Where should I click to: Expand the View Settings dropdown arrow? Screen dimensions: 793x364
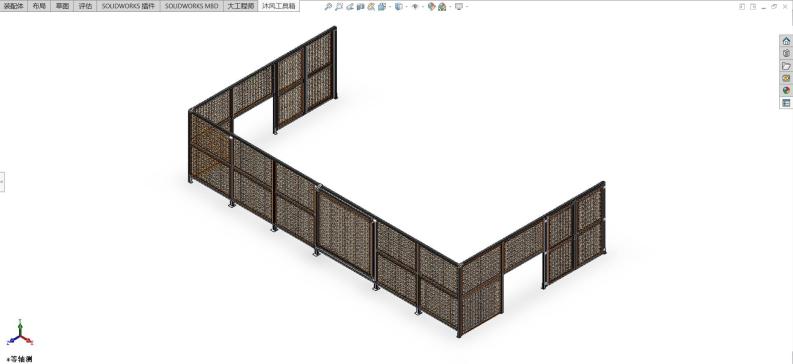point(467,7)
